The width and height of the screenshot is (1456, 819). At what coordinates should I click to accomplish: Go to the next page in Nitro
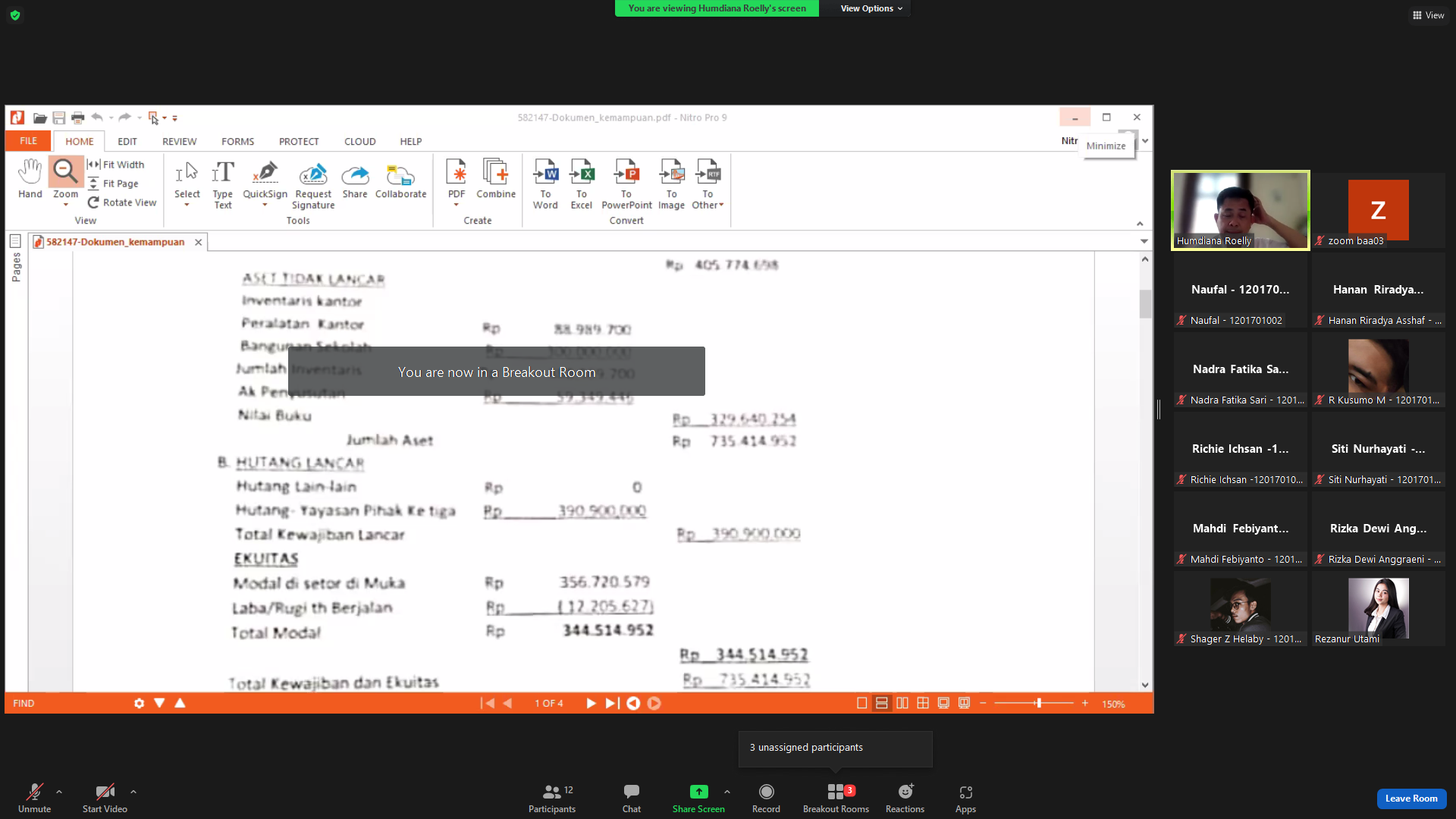coord(591,703)
